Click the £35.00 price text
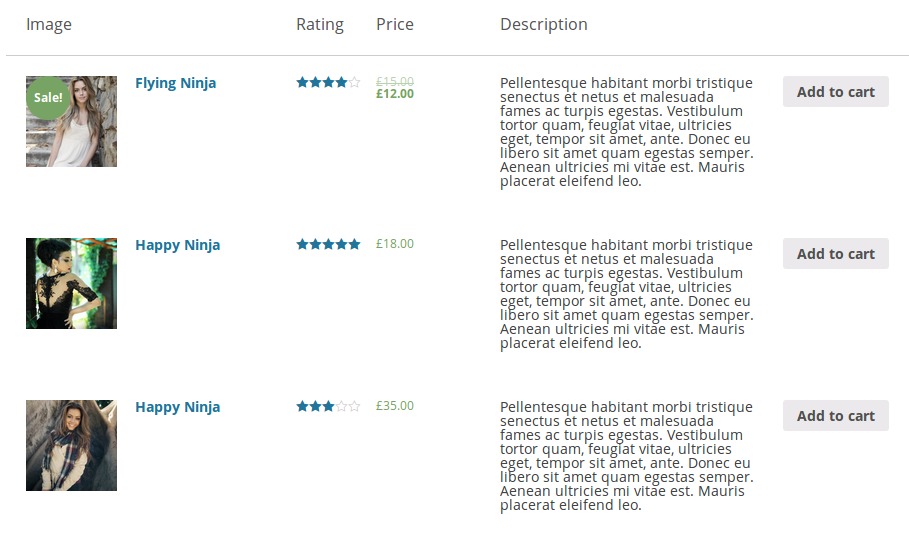This screenshot has height=534, width=909. click(x=395, y=406)
